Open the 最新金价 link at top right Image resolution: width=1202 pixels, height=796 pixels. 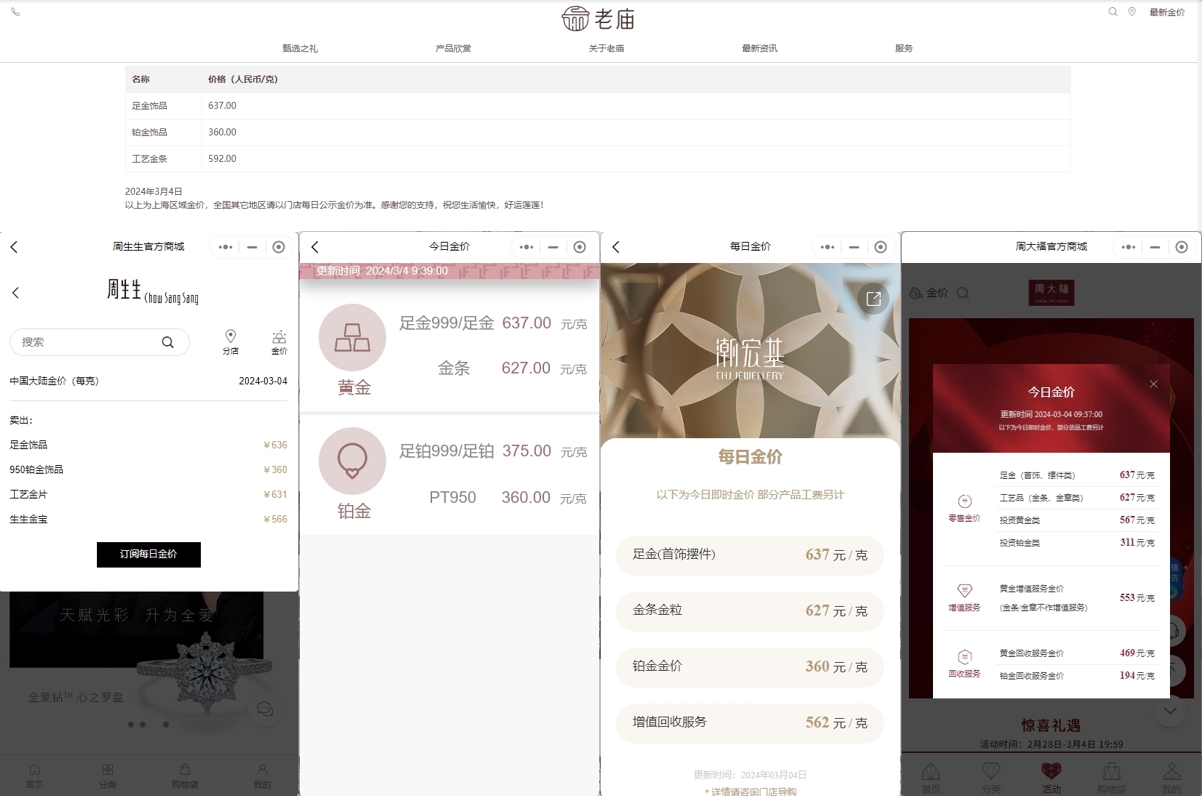(x=1166, y=13)
